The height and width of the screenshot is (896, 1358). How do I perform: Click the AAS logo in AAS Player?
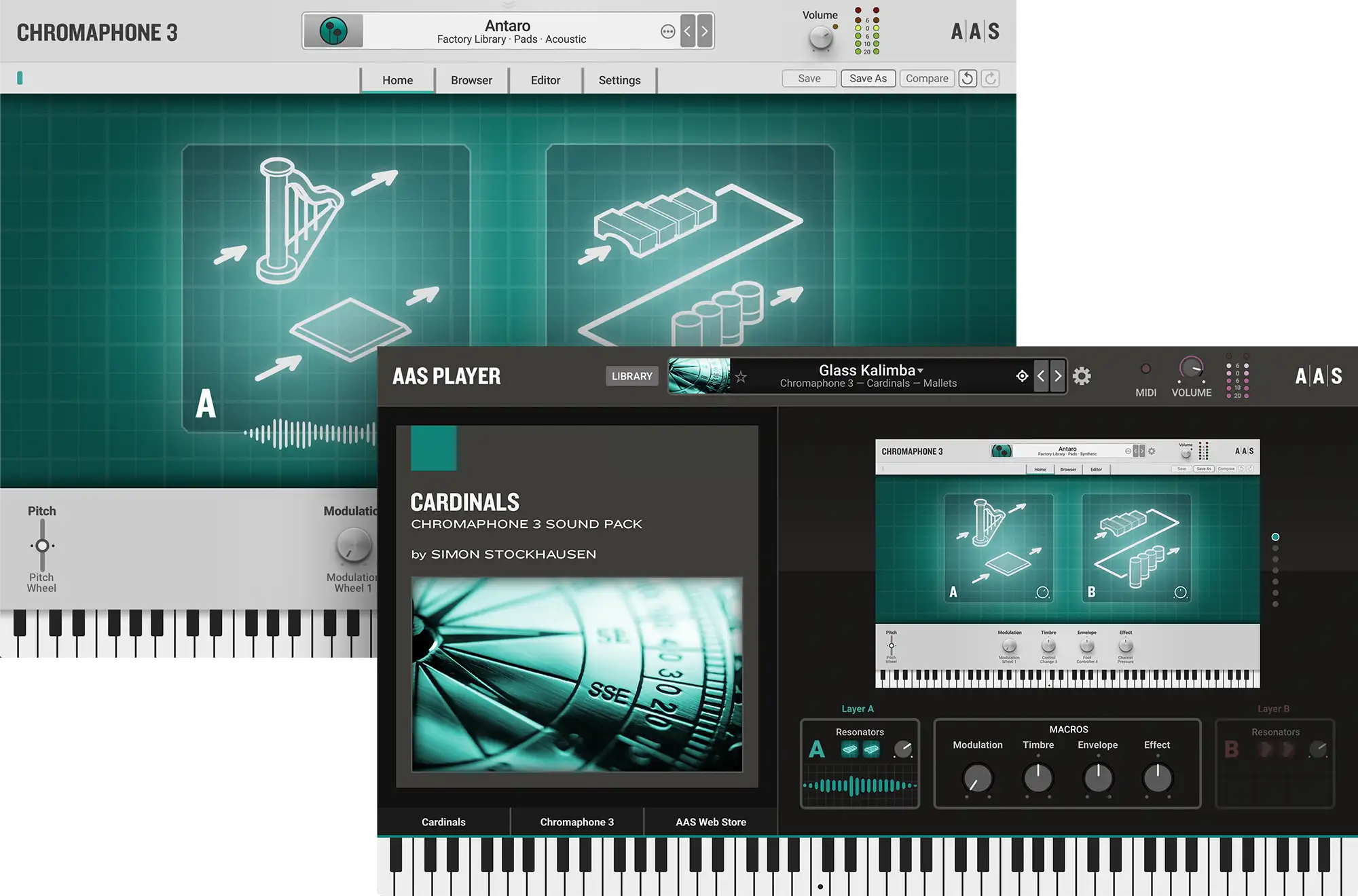pos(1319,376)
